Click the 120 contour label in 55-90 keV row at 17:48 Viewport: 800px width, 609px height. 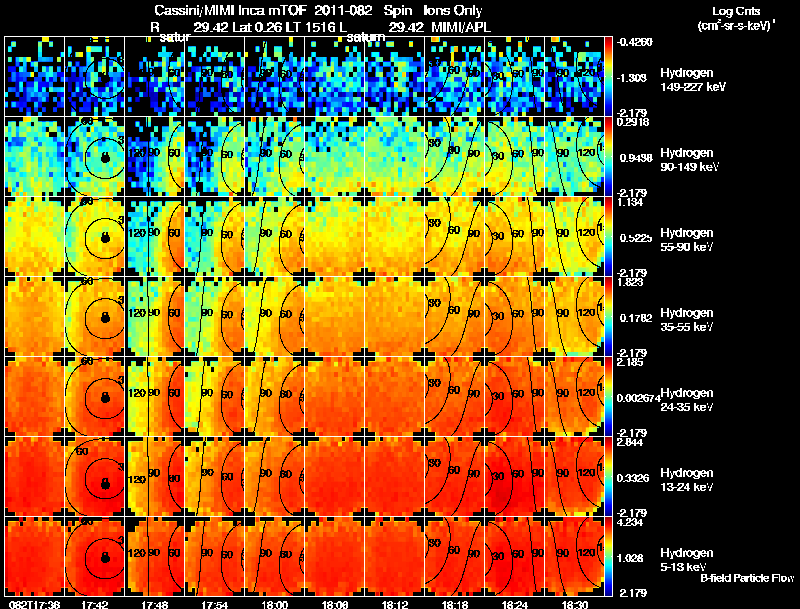[x=137, y=233]
